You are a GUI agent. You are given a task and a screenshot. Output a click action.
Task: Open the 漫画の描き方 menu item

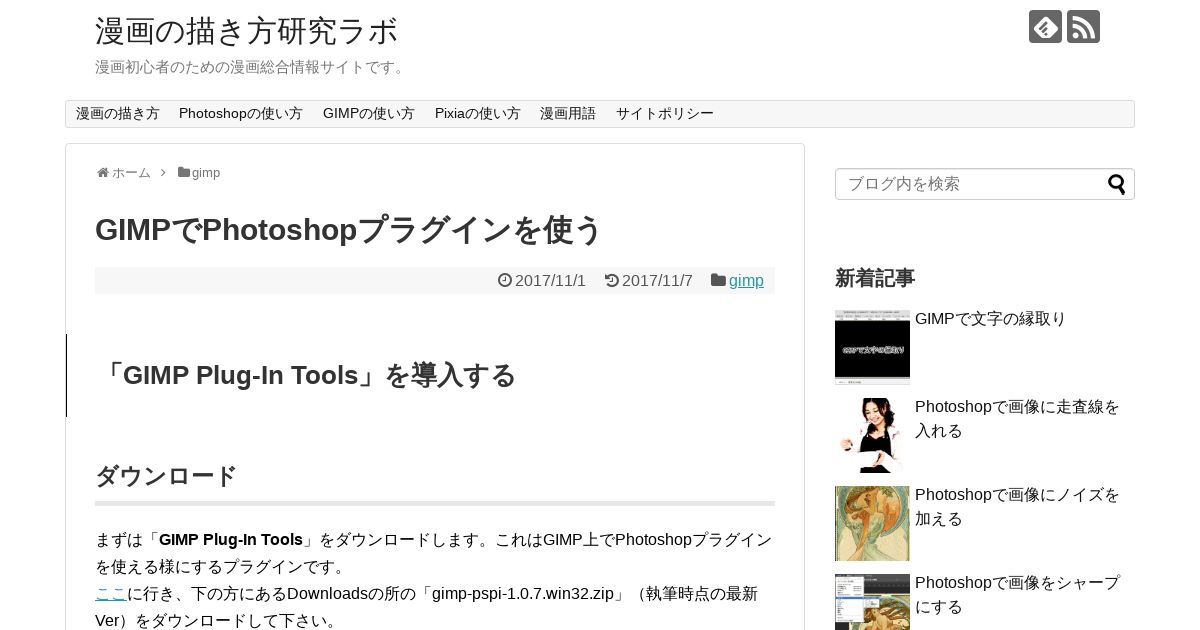point(118,114)
